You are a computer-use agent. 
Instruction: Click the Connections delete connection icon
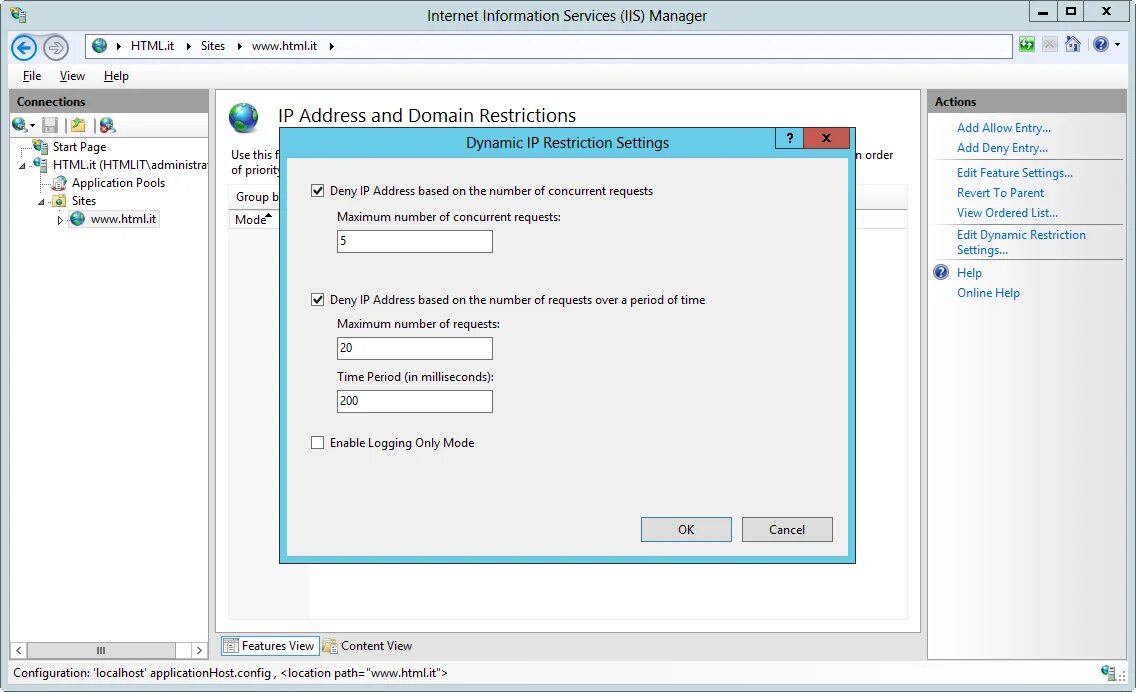coord(107,125)
